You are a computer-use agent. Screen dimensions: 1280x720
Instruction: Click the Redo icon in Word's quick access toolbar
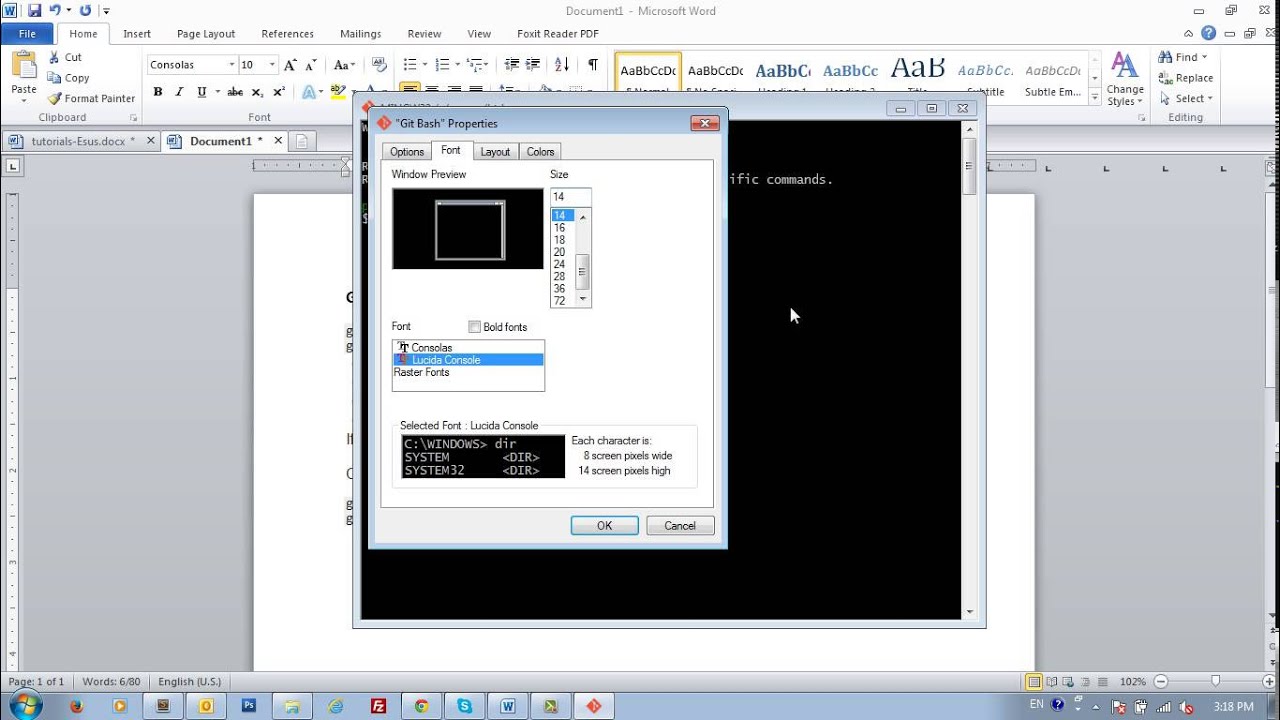[x=85, y=10]
